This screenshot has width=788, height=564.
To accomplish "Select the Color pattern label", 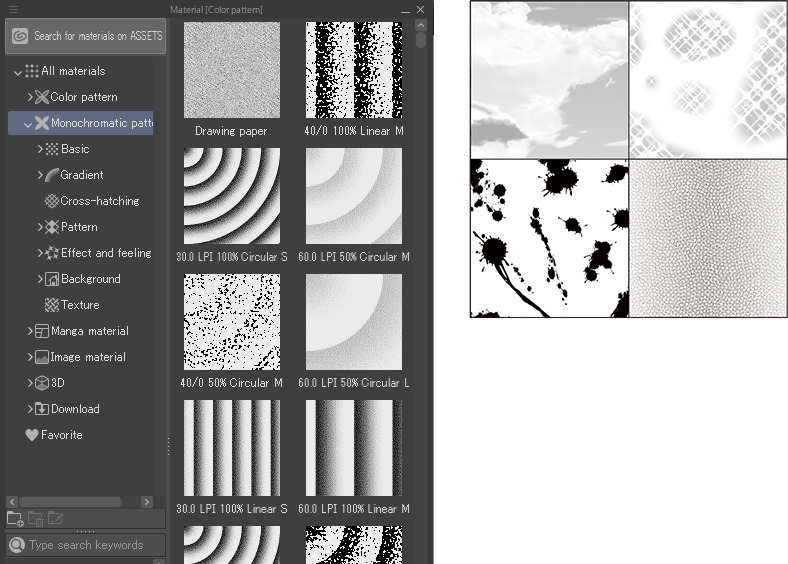I will (84, 97).
